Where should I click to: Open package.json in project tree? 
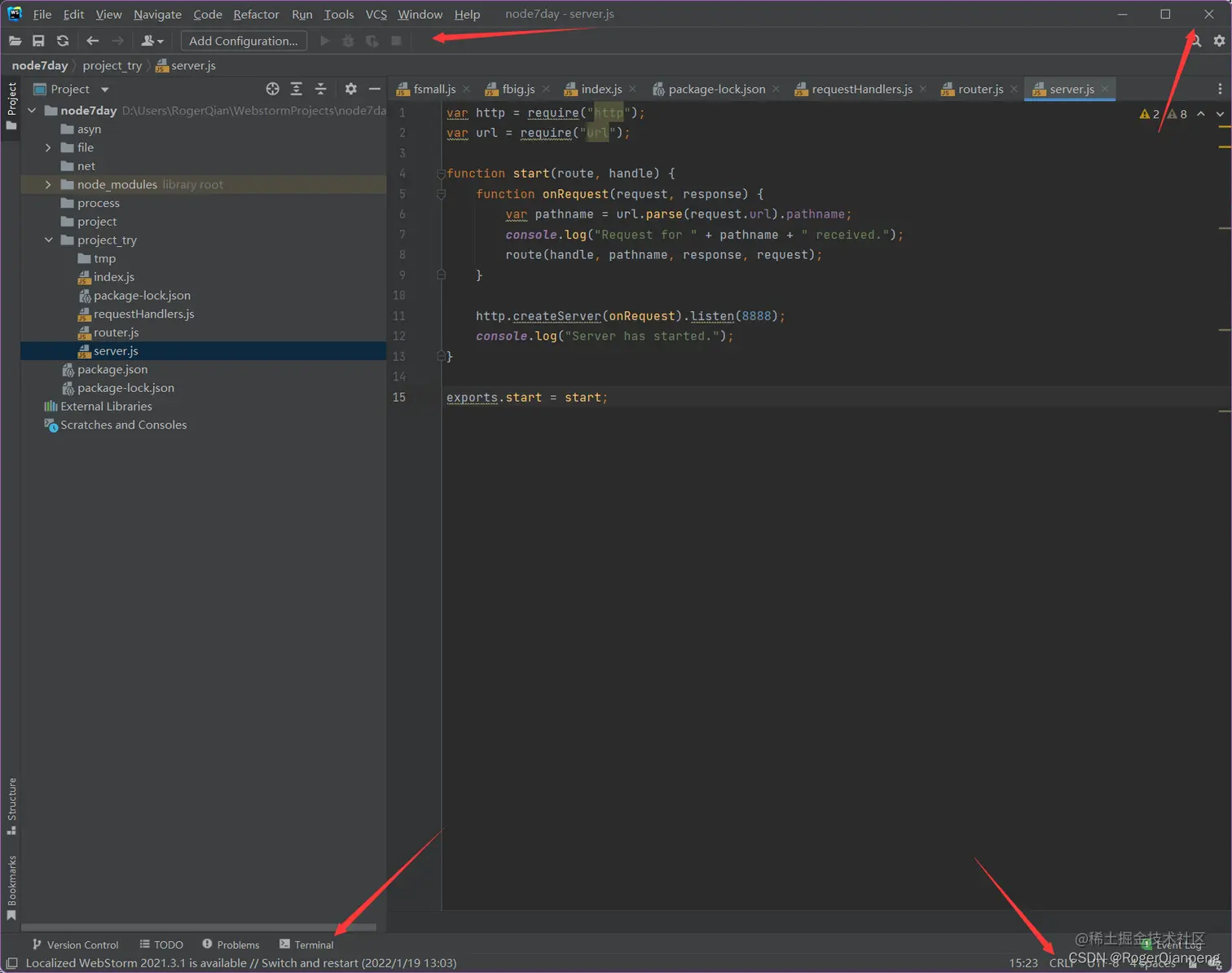pos(112,369)
